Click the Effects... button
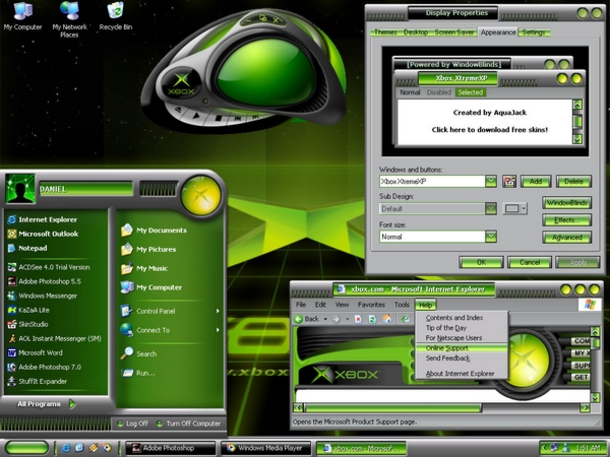610x457 pixels. click(x=567, y=220)
